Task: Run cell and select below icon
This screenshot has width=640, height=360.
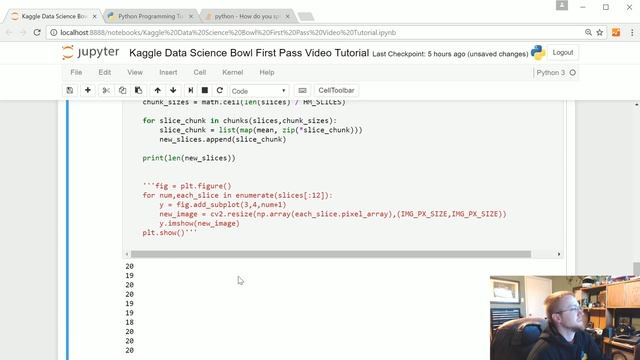Action: 190,90
